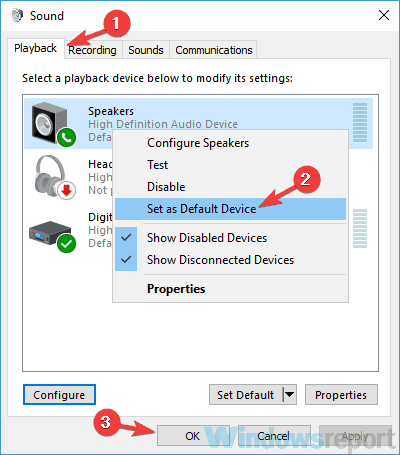Click the OK button
400x455 pixels.
point(193,436)
